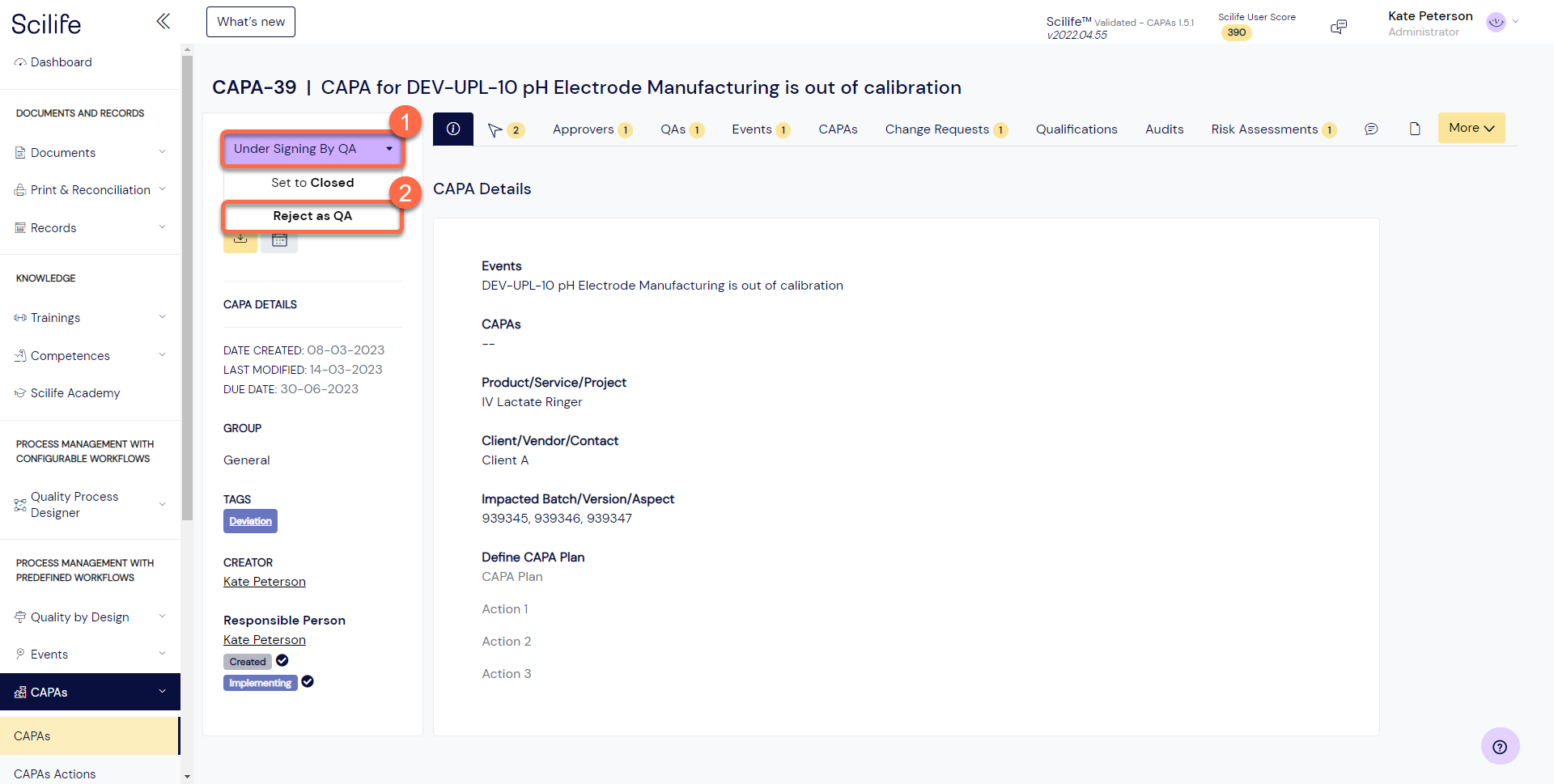Switch to the Audits tab
This screenshot has height=784, width=1554.
click(x=1164, y=129)
